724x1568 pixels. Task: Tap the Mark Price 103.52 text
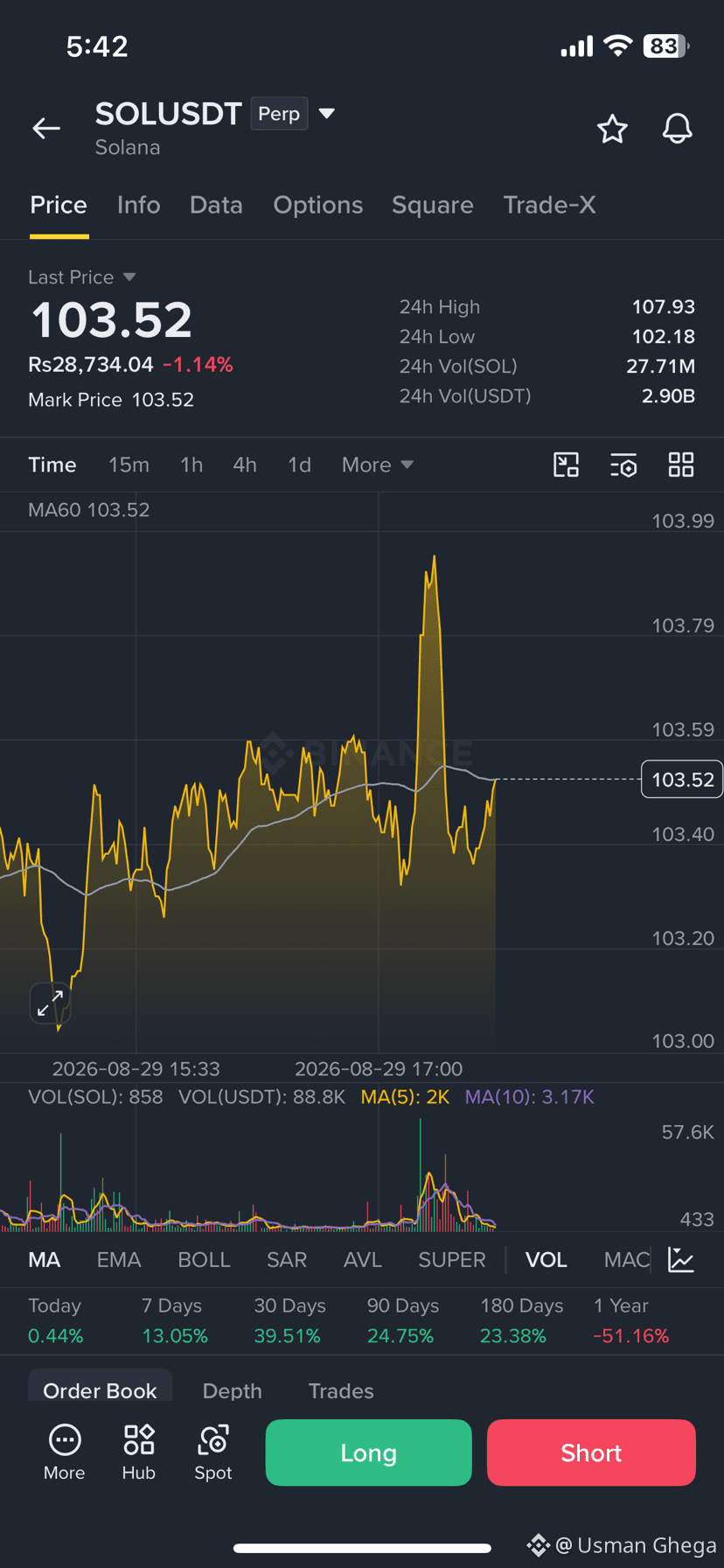click(x=111, y=400)
